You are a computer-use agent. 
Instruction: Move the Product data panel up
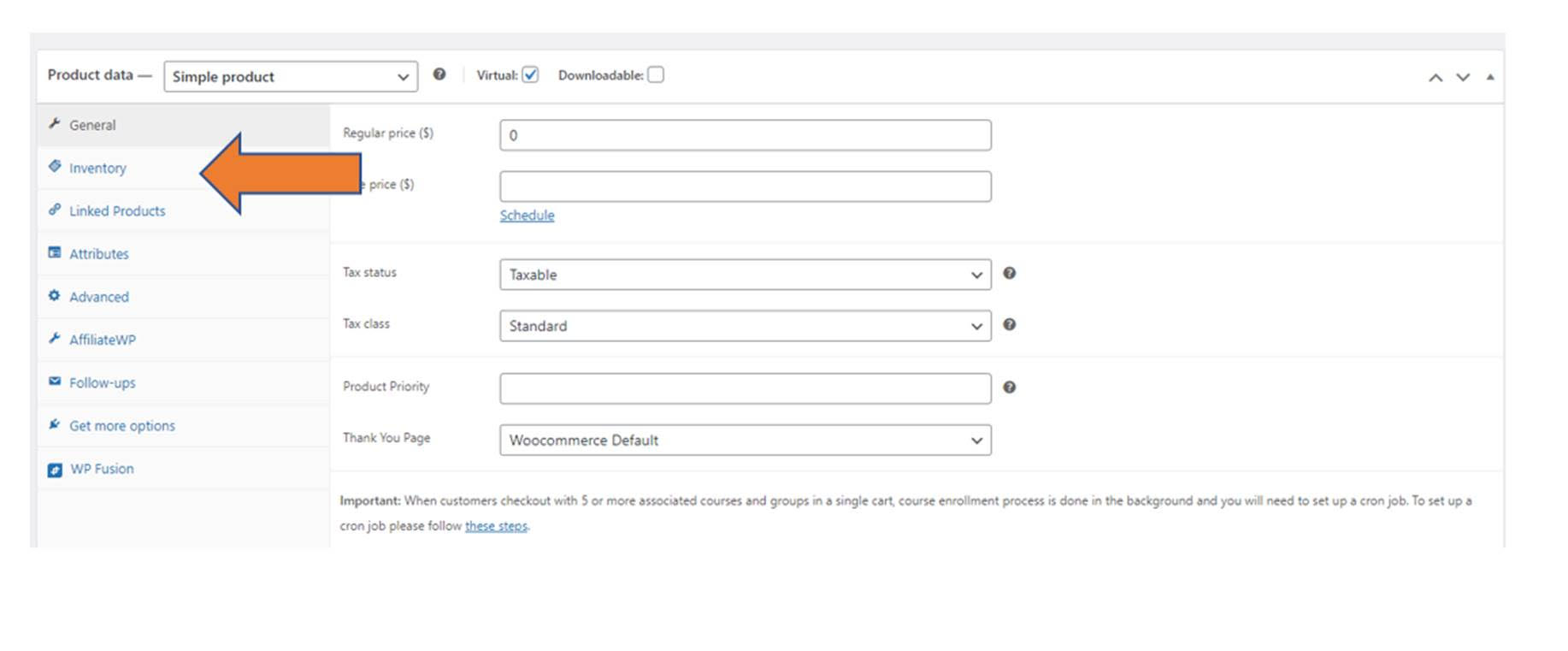(1435, 77)
